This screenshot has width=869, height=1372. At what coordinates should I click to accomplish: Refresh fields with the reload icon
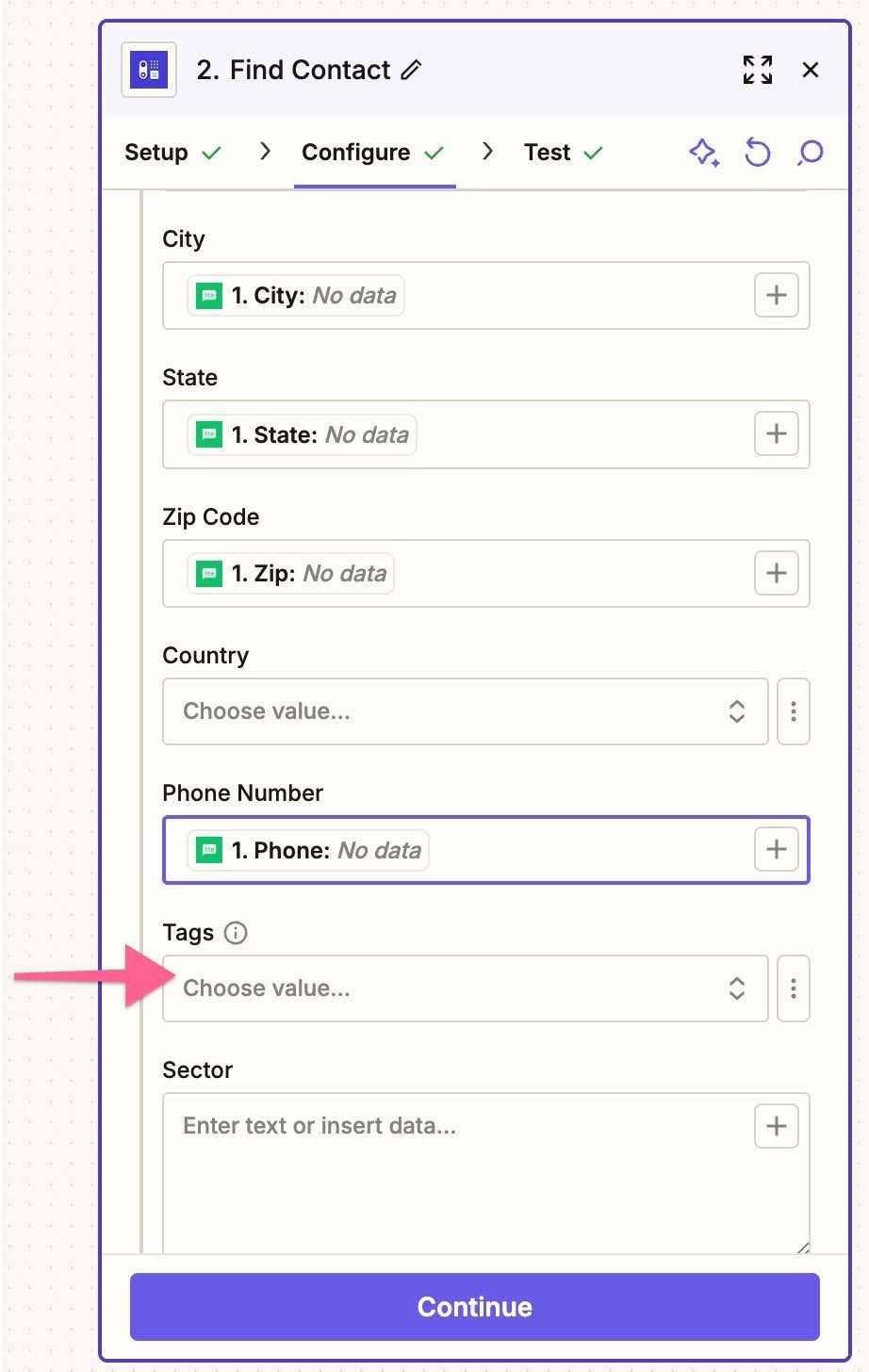[x=757, y=153]
